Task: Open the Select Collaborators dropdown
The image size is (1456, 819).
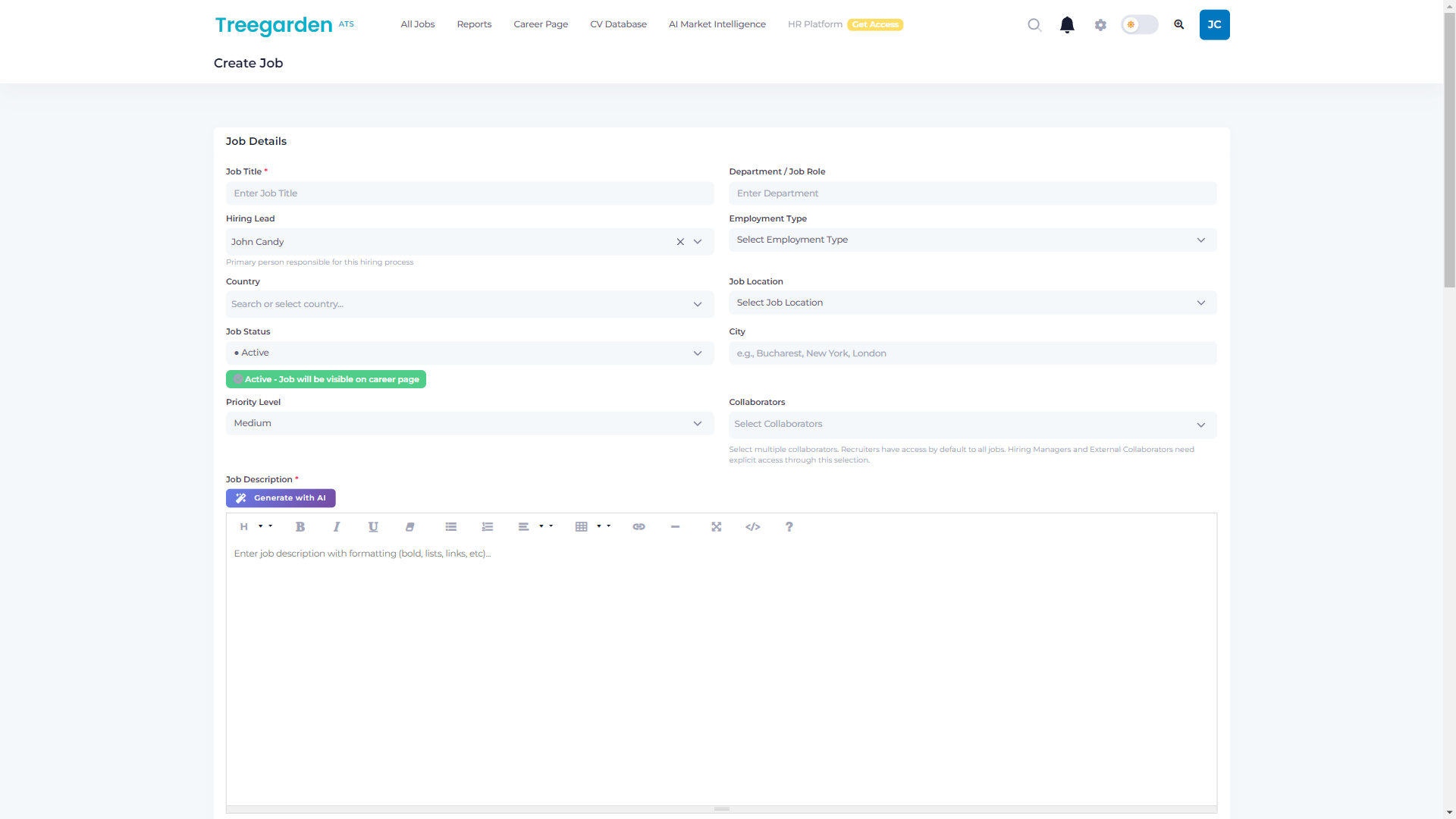Action: (973, 425)
